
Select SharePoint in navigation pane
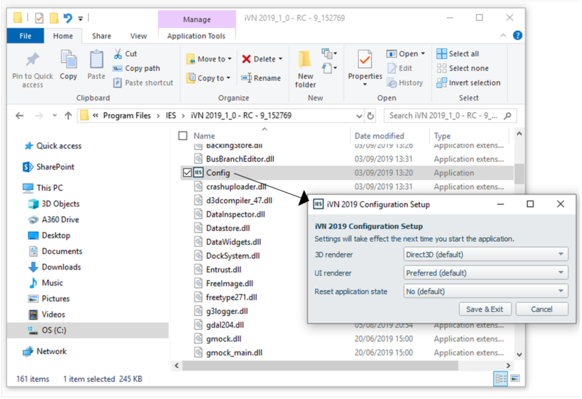[x=49, y=167]
